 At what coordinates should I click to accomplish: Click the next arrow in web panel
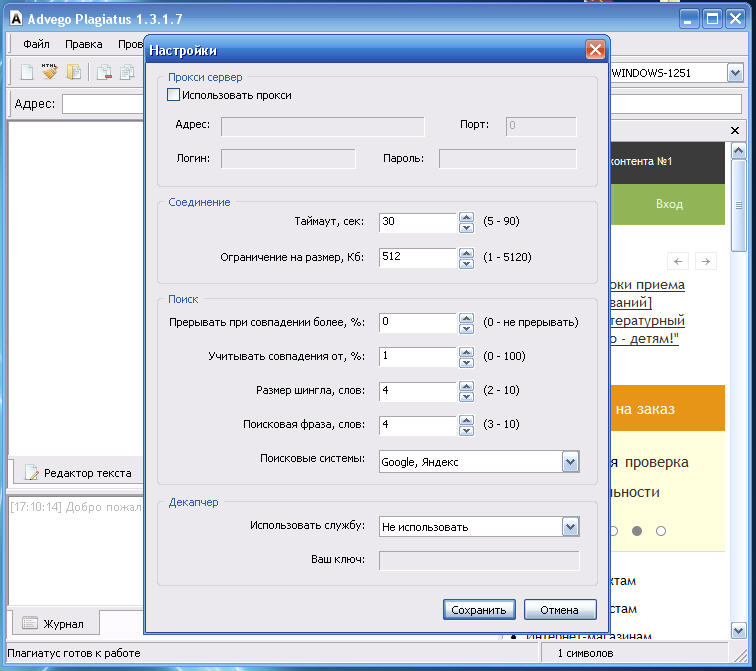click(x=706, y=261)
